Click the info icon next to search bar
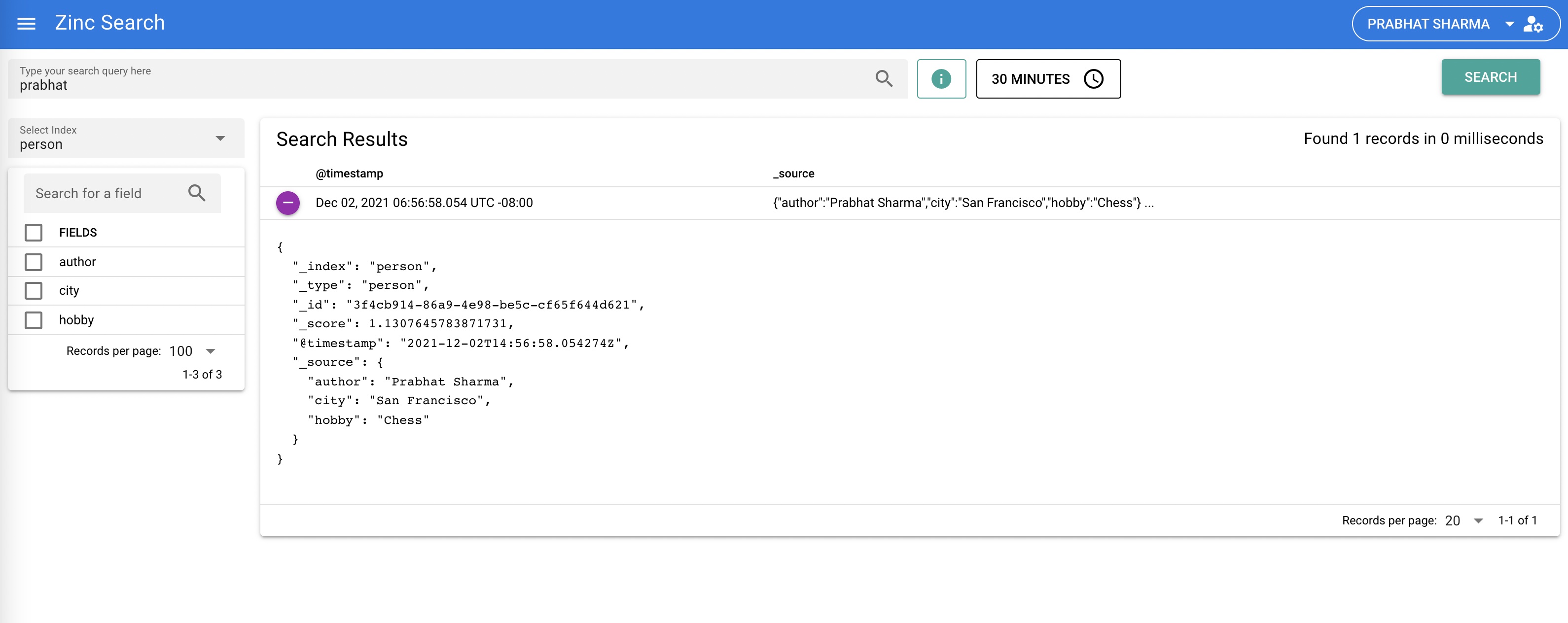1568x623 pixels. click(940, 78)
